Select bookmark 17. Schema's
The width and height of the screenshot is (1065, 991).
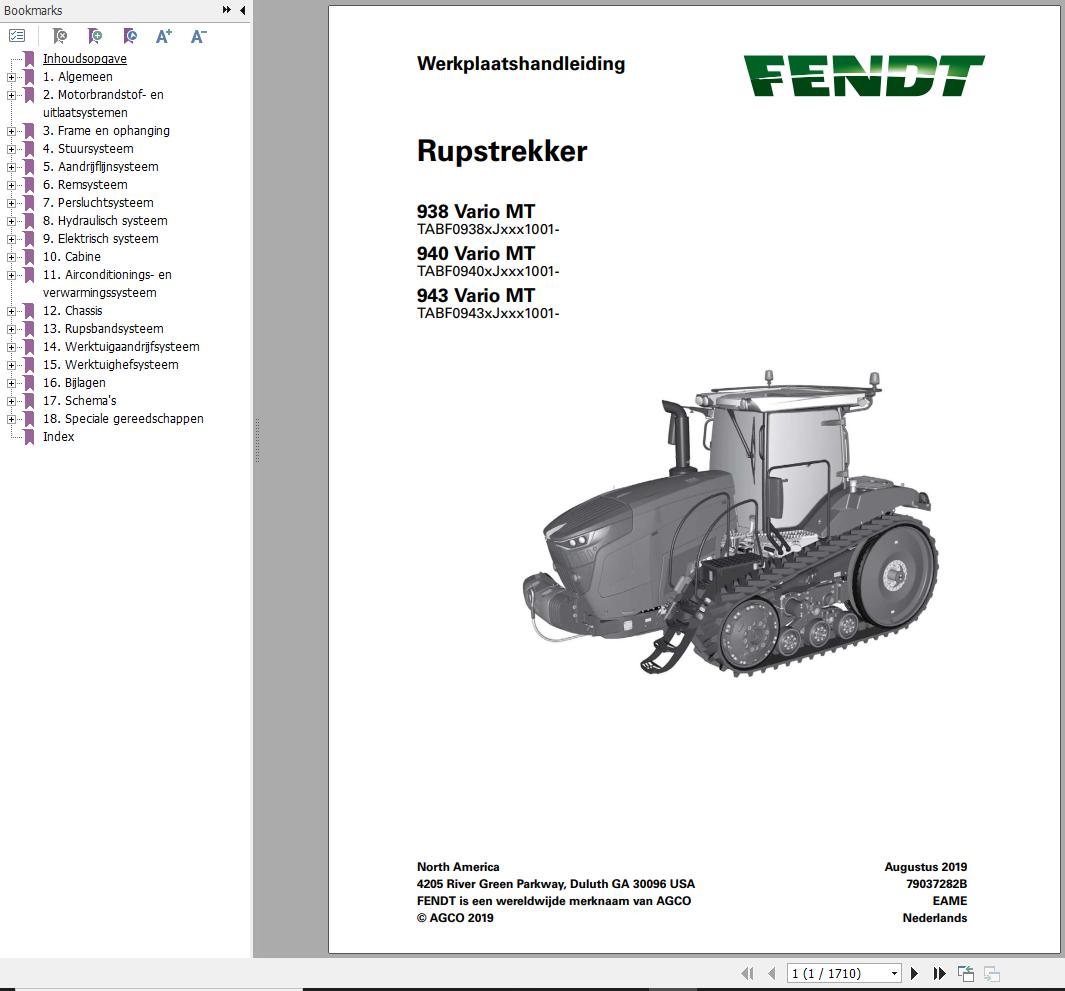[79, 401]
